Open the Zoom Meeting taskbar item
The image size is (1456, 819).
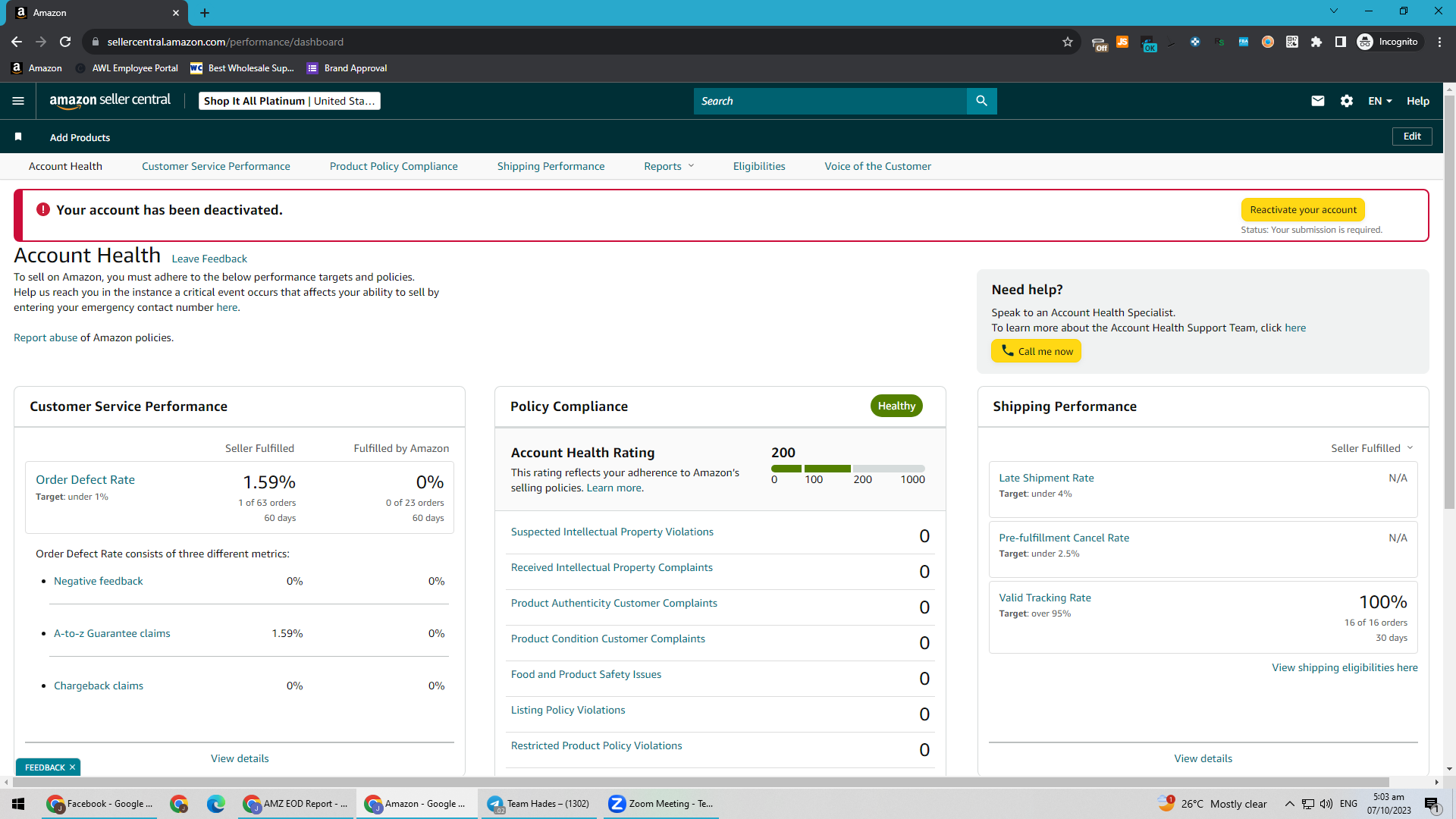(x=661, y=804)
